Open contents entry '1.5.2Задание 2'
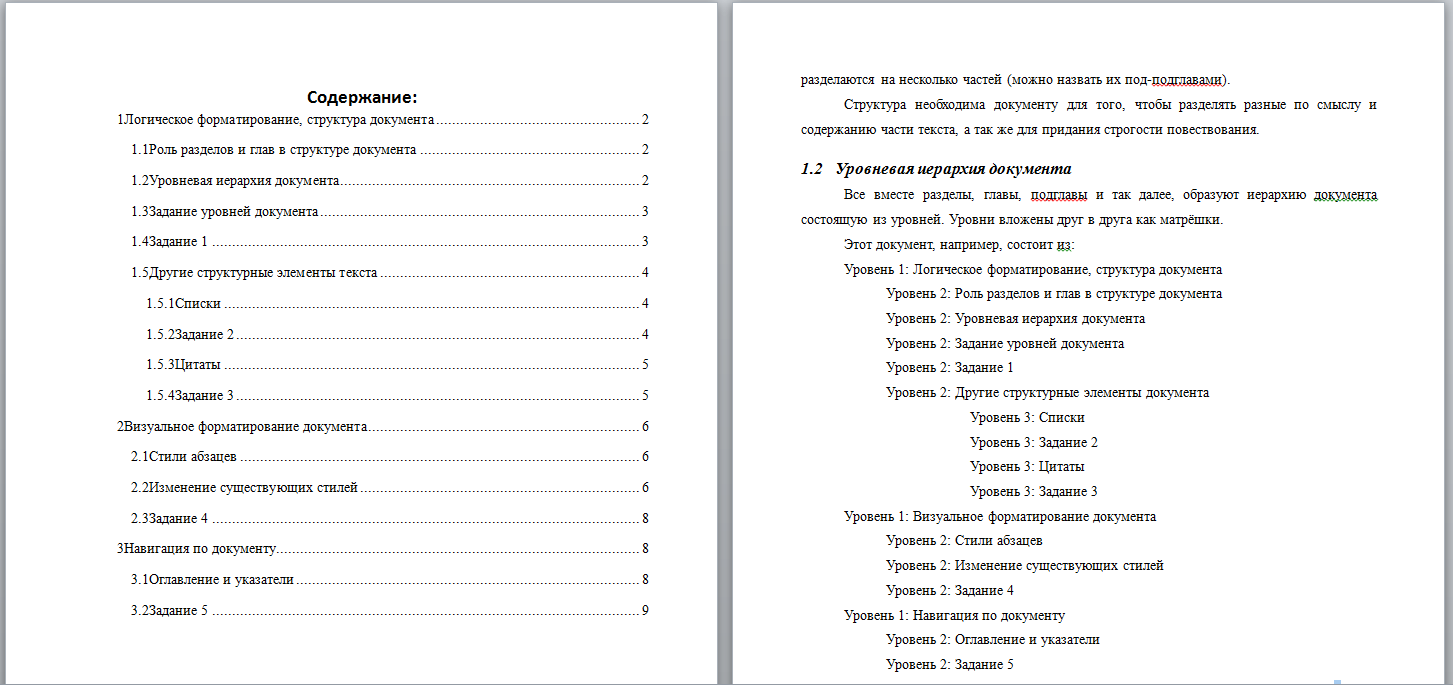Image resolution: width=1453 pixels, height=685 pixels. 399,335
